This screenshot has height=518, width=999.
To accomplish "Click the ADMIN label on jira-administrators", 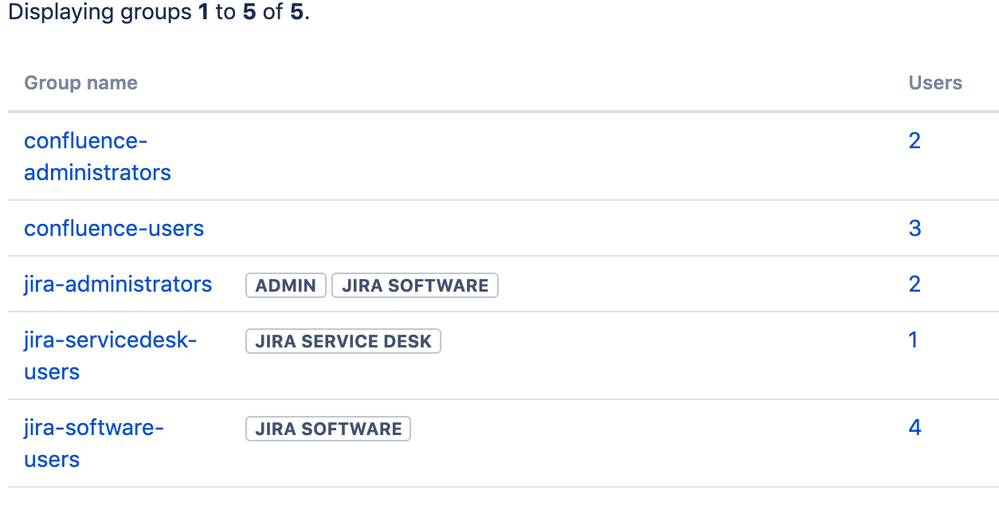I will [286, 285].
